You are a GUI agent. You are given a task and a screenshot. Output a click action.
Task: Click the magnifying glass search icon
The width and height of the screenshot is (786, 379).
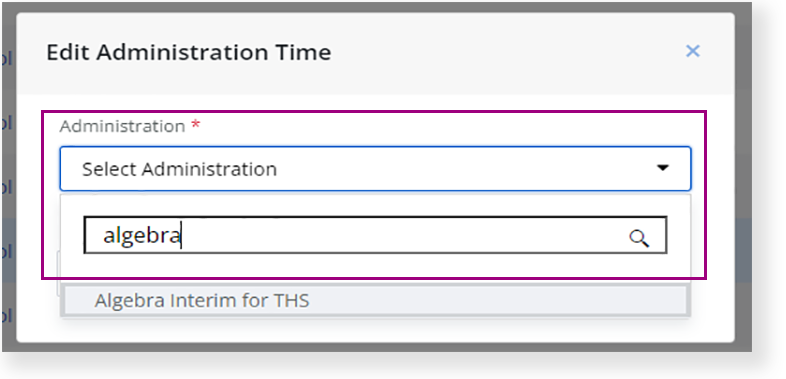(639, 239)
